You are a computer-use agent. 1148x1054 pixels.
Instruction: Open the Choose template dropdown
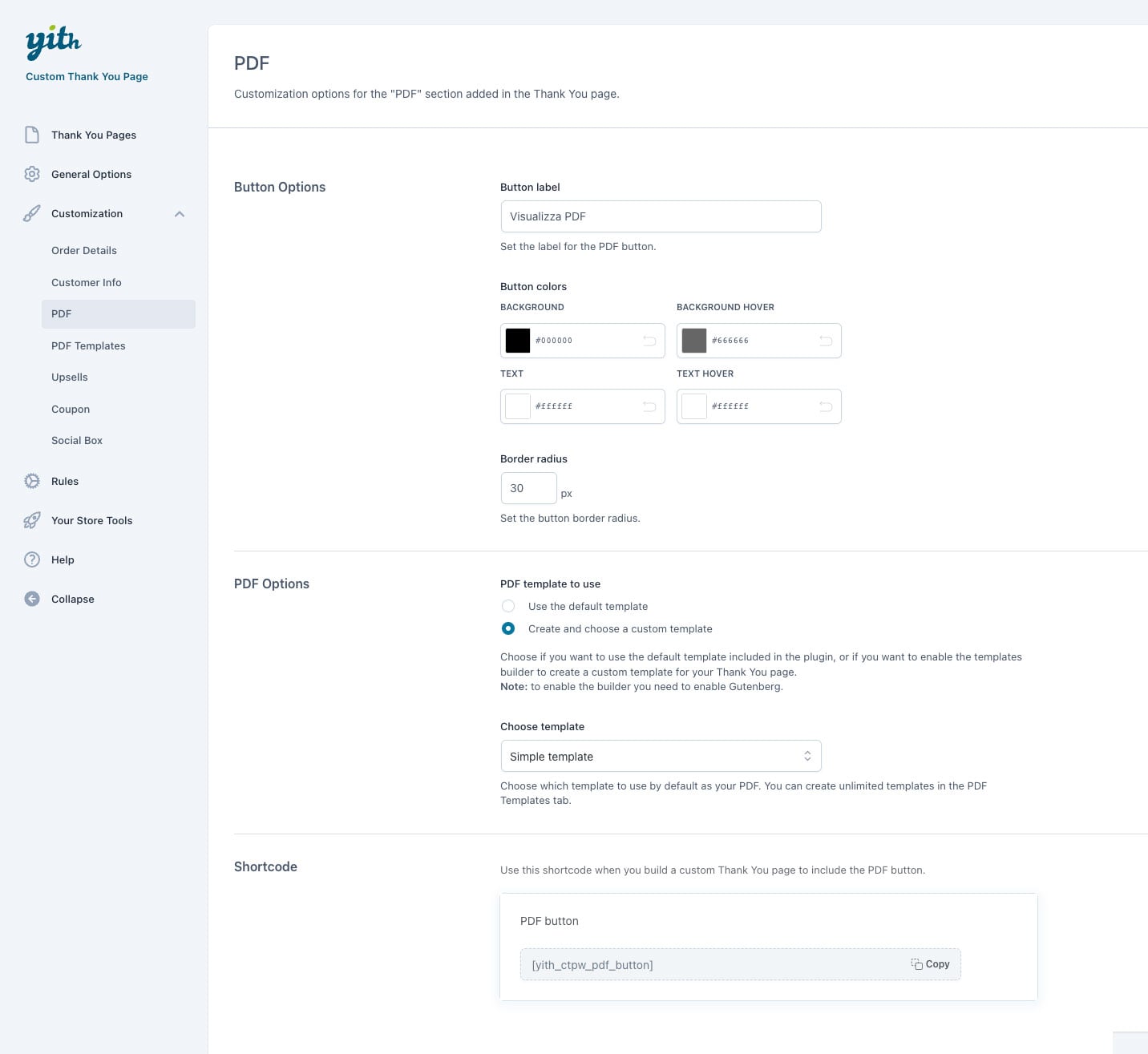tap(661, 756)
